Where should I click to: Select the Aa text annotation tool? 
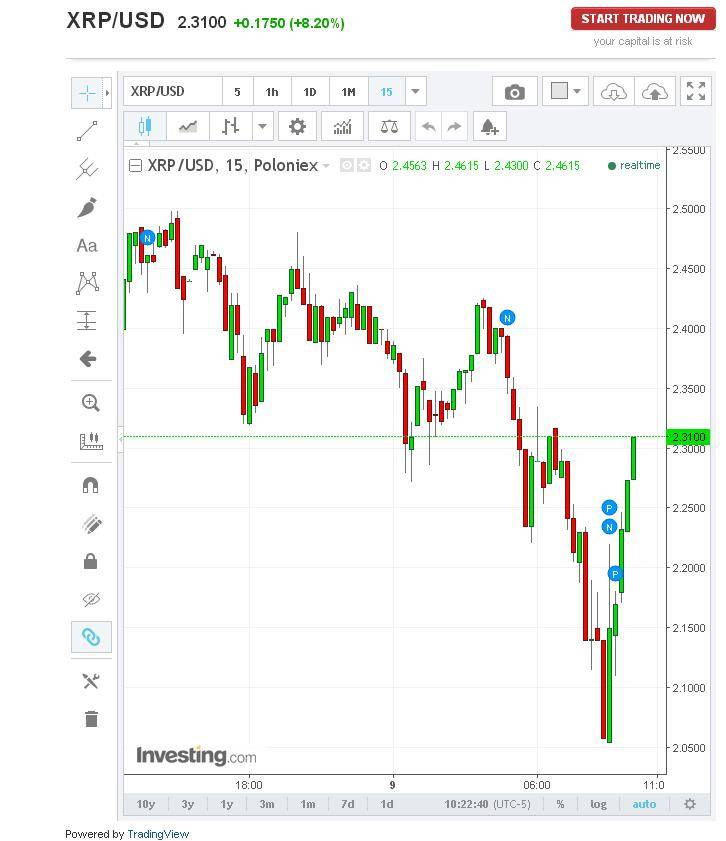87,246
